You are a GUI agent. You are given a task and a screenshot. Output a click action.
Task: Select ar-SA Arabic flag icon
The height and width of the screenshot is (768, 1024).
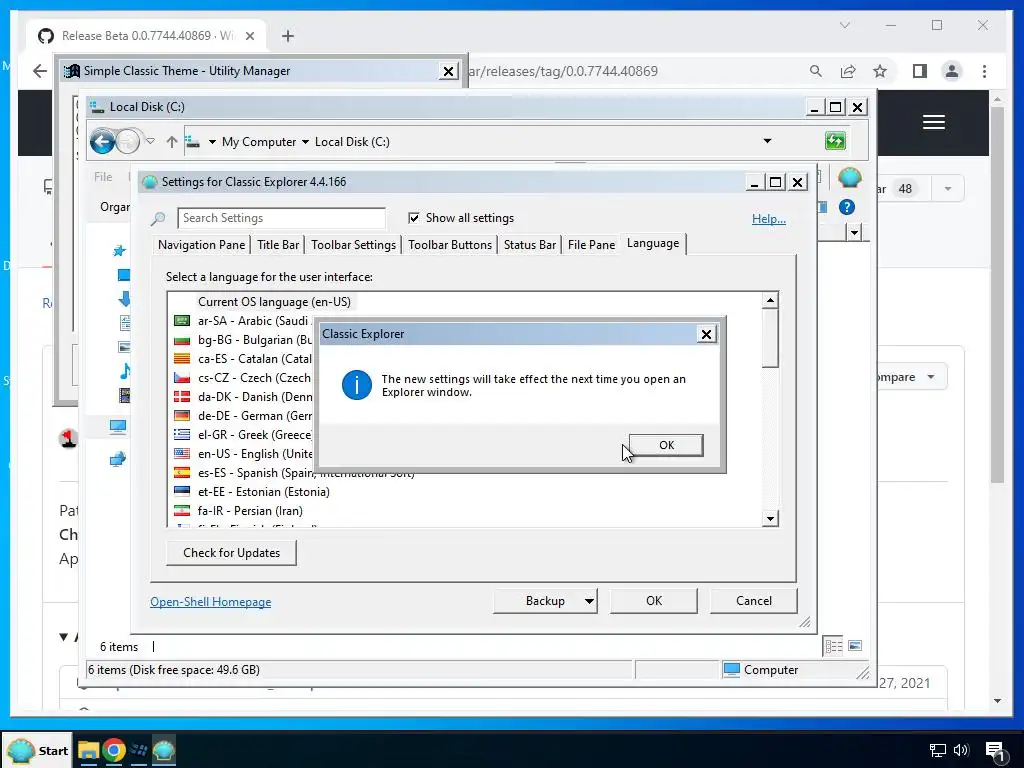182,321
